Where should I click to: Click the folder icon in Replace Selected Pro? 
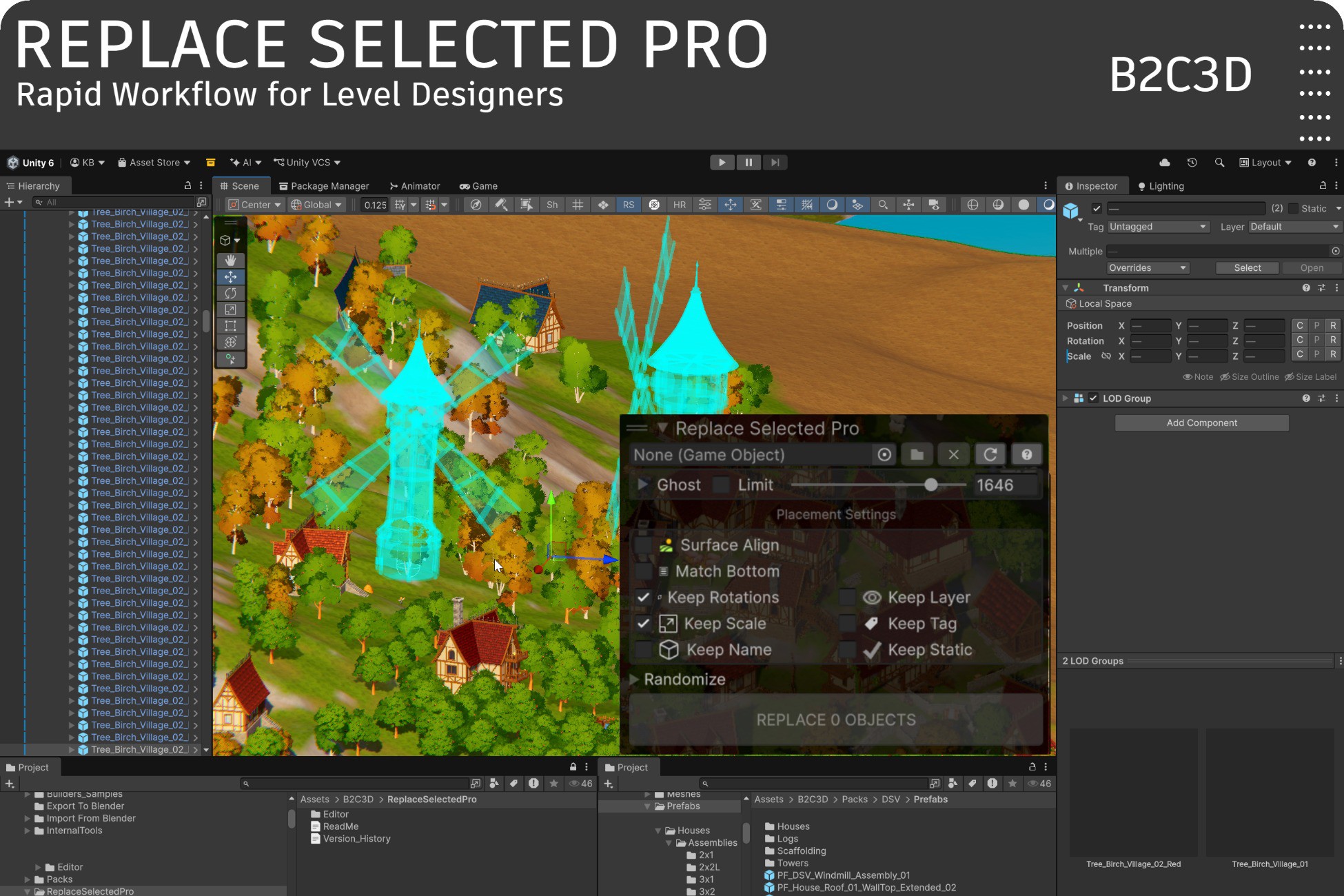click(x=917, y=455)
